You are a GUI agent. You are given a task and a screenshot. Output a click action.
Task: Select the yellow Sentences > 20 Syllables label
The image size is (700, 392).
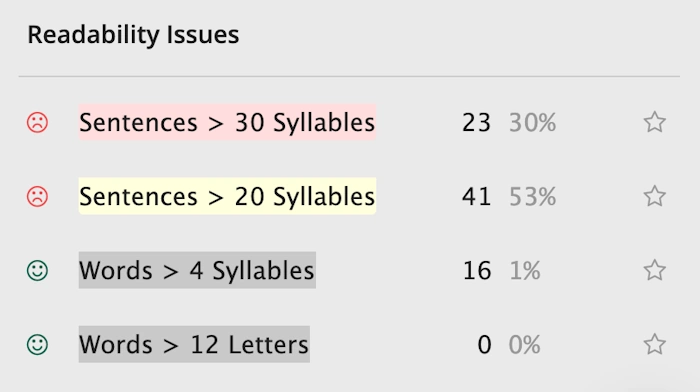[227, 196]
